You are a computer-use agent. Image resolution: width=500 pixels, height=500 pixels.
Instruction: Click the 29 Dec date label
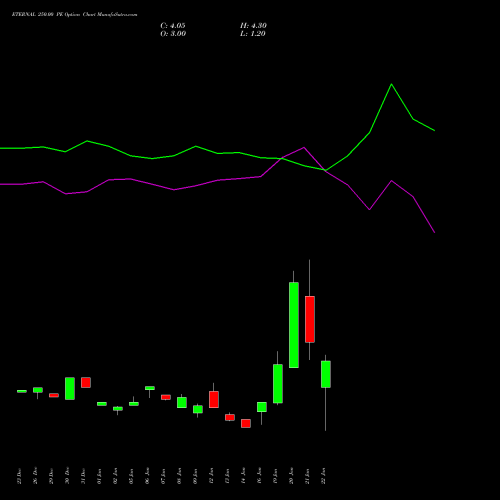pyautogui.click(x=51, y=476)
